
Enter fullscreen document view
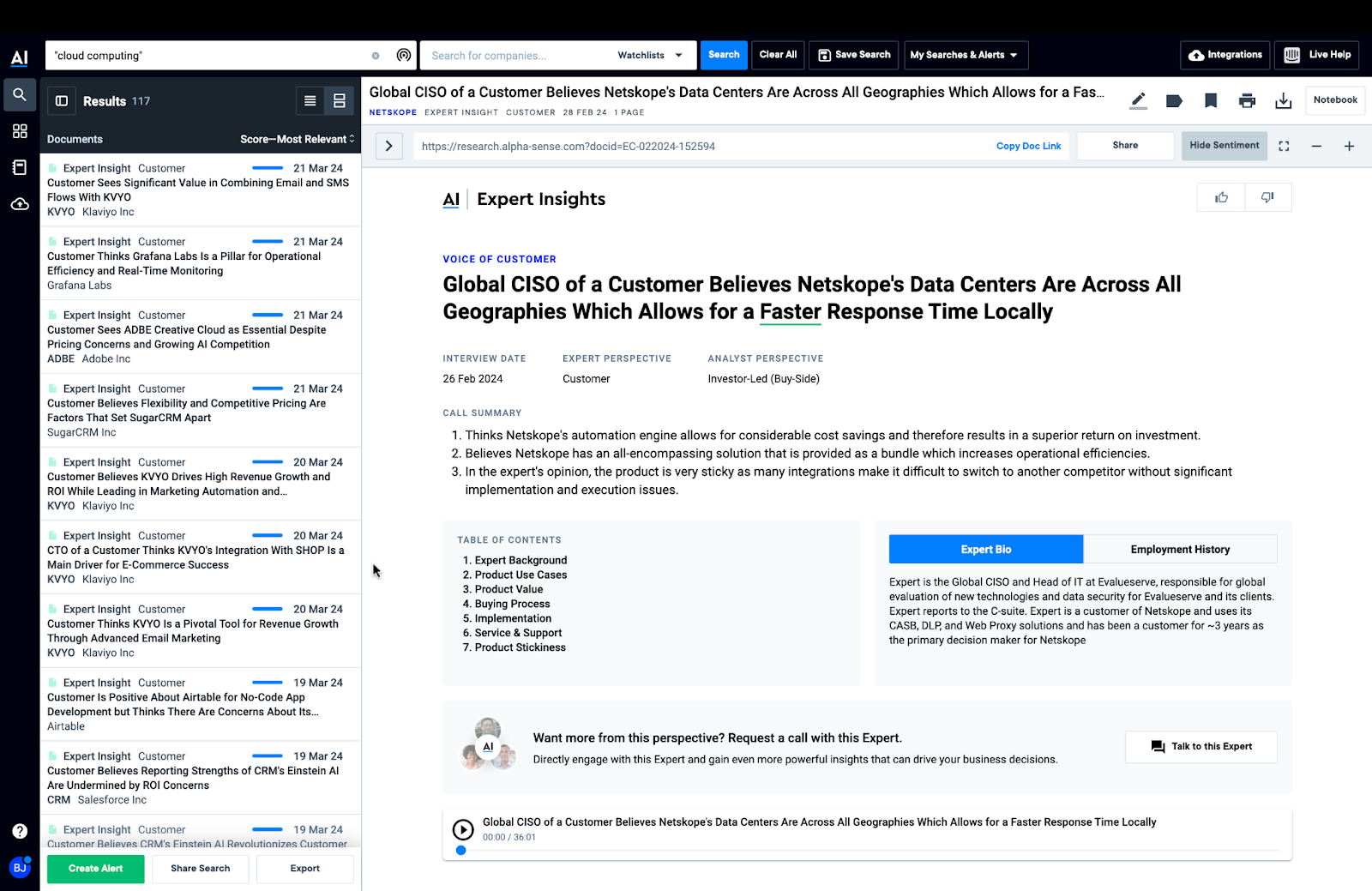tap(1284, 147)
